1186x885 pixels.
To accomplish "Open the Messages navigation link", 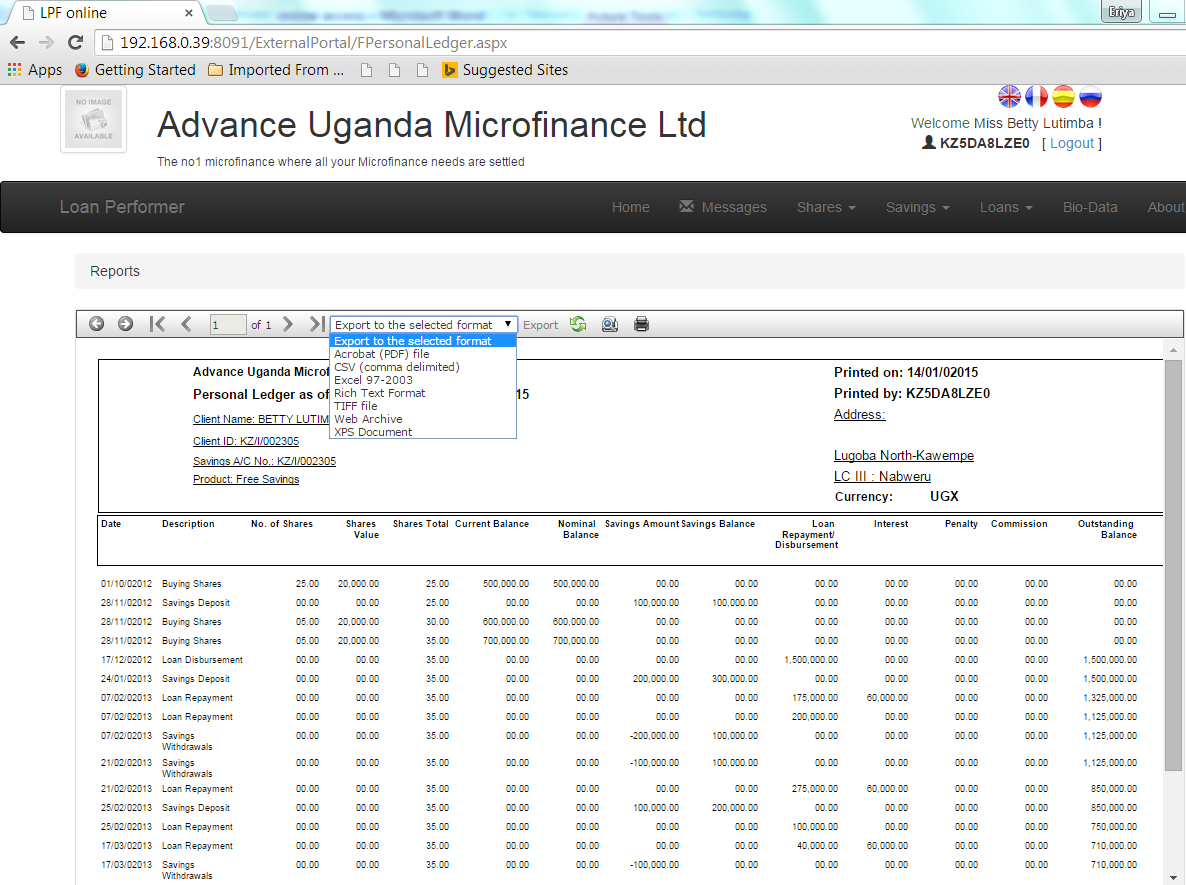I will pyautogui.click(x=723, y=207).
